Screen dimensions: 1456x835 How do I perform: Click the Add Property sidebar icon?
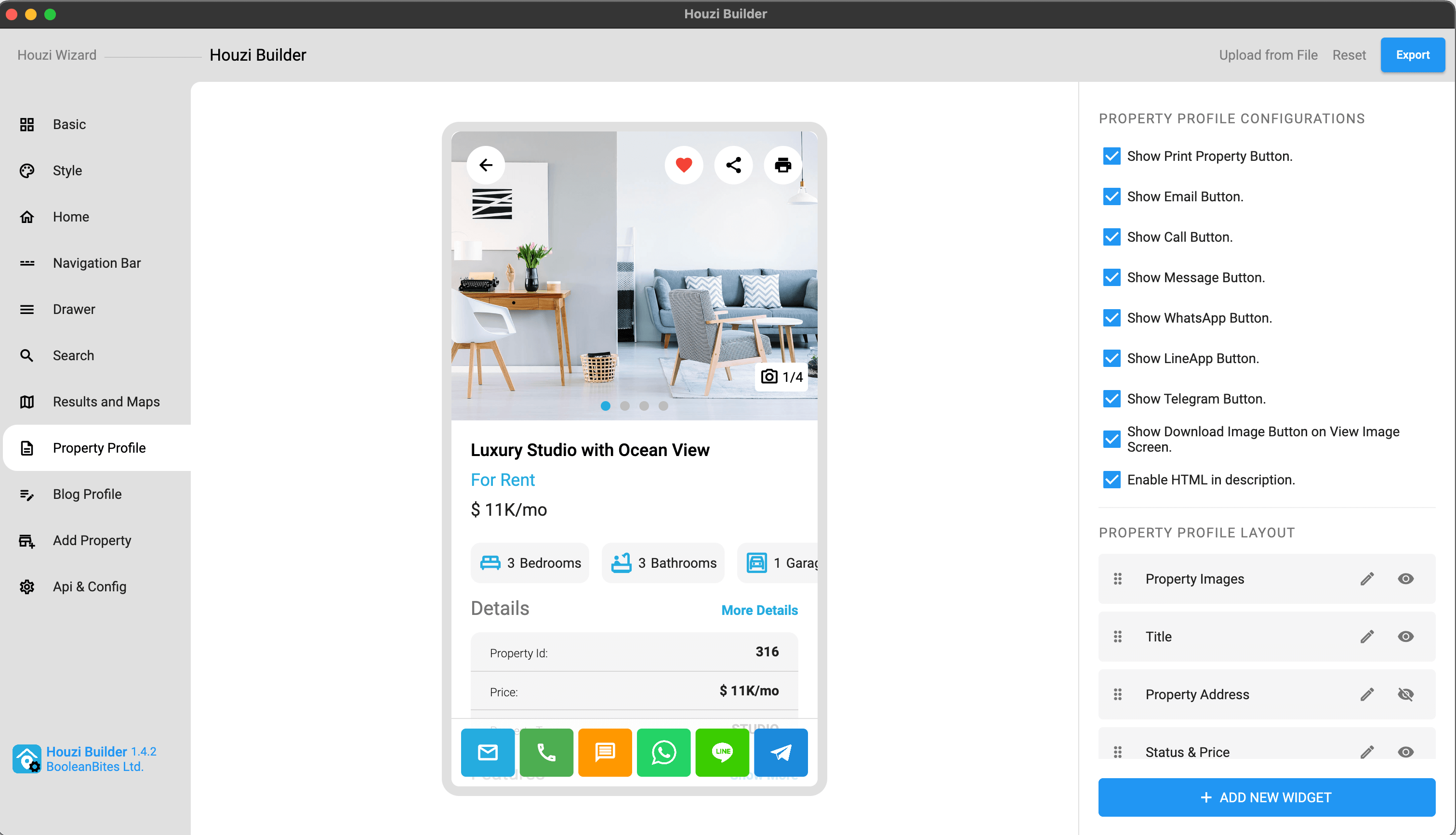pos(26,540)
